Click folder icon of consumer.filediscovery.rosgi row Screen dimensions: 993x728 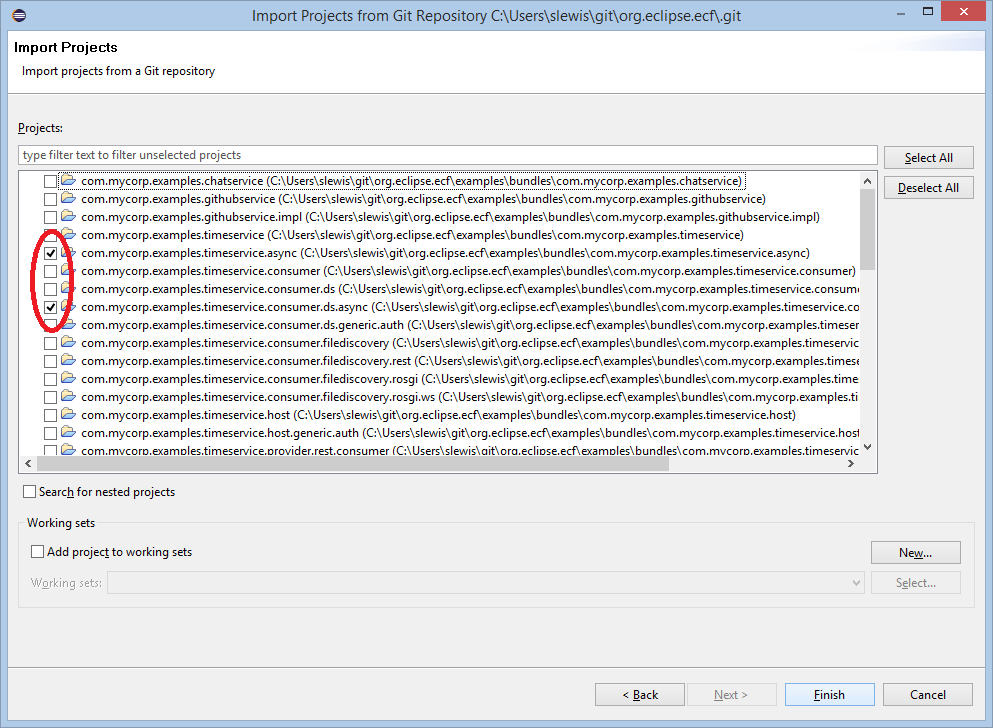click(68, 379)
